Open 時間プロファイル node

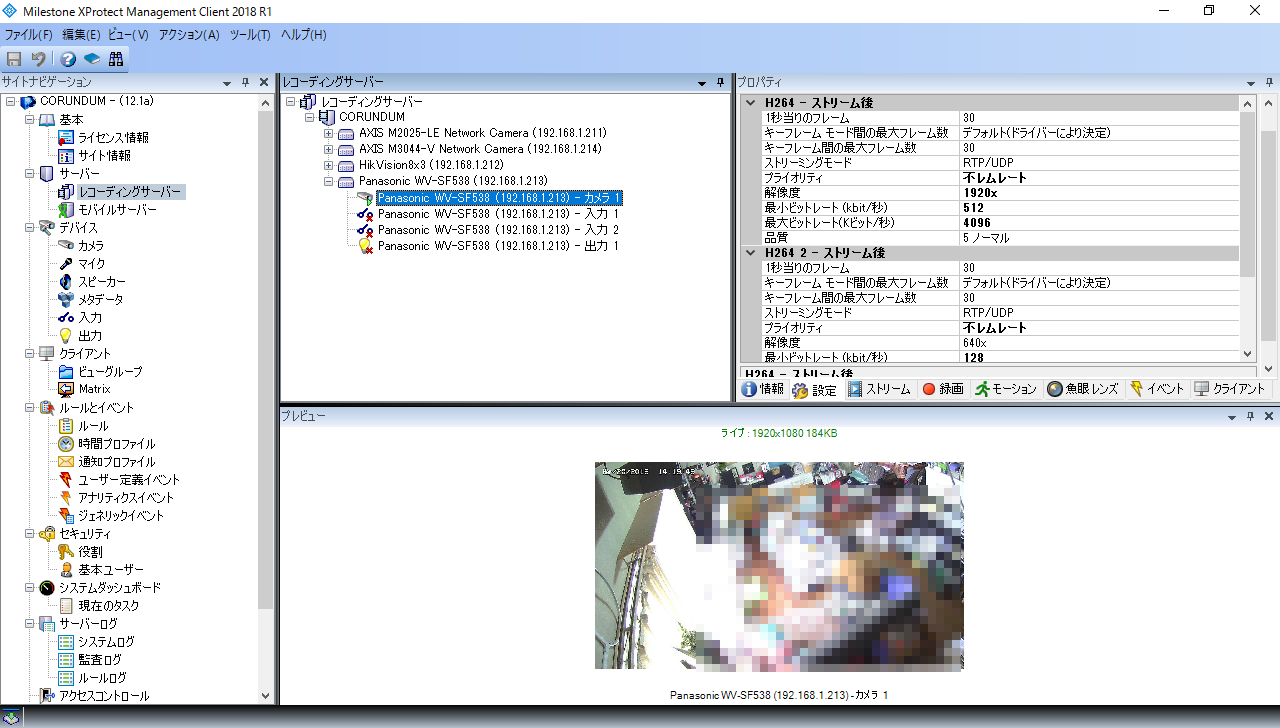(x=117, y=444)
